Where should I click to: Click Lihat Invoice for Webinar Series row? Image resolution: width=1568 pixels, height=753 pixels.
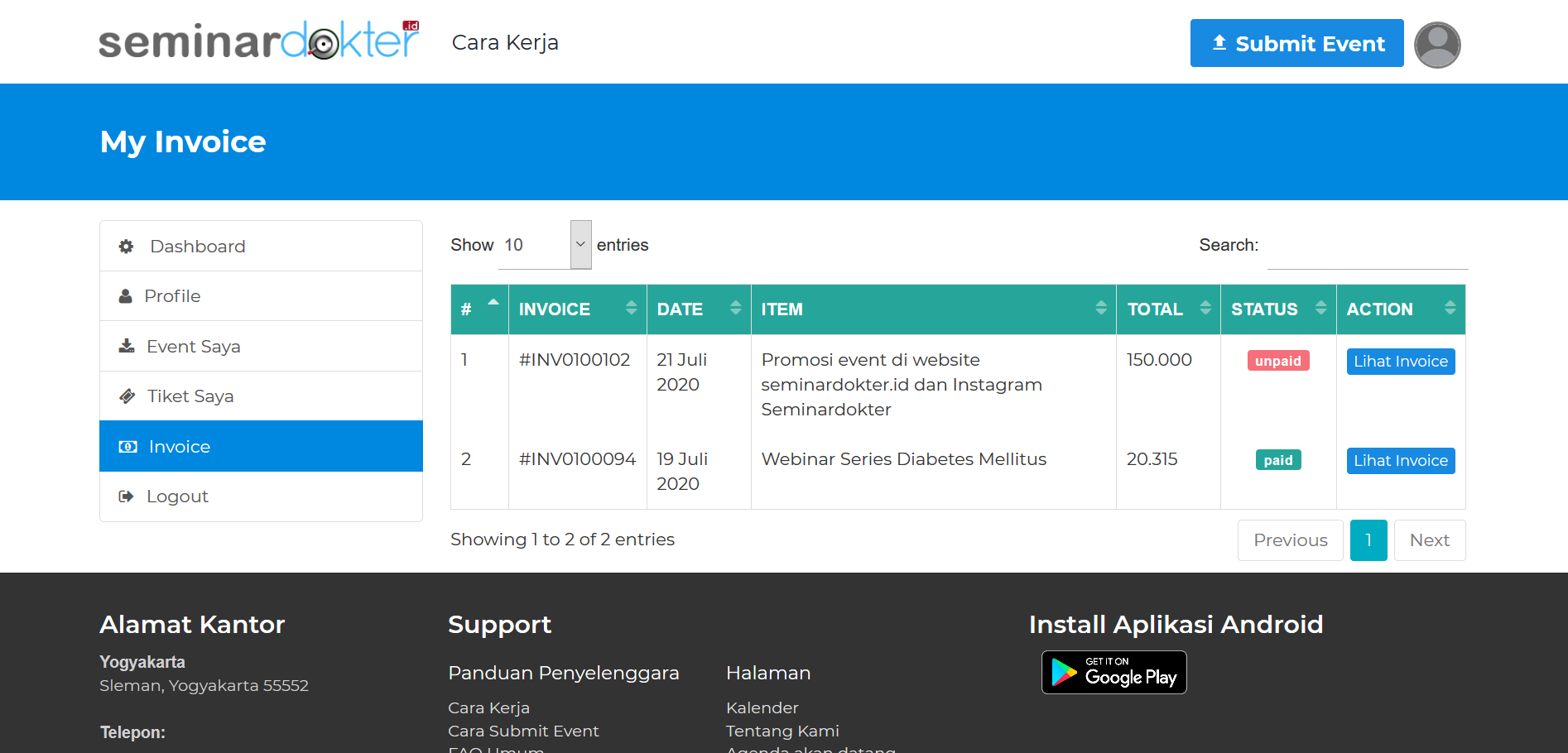tap(1400, 461)
